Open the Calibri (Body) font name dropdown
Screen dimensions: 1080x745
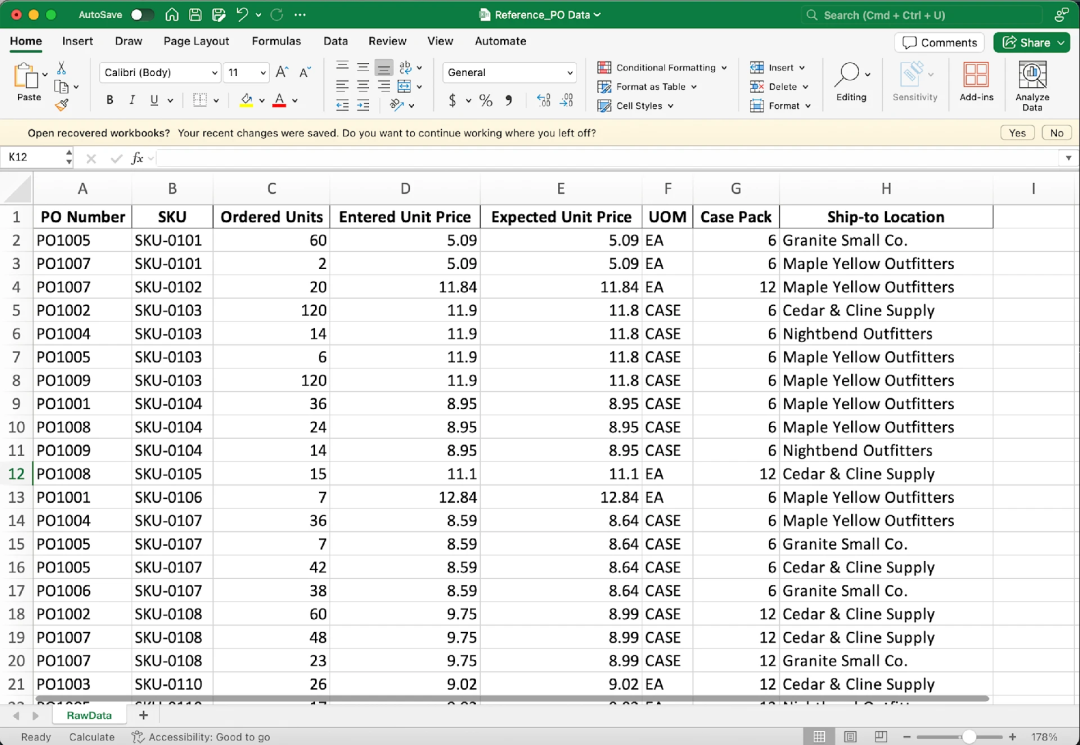pyautogui.click(x=160, y=73)
